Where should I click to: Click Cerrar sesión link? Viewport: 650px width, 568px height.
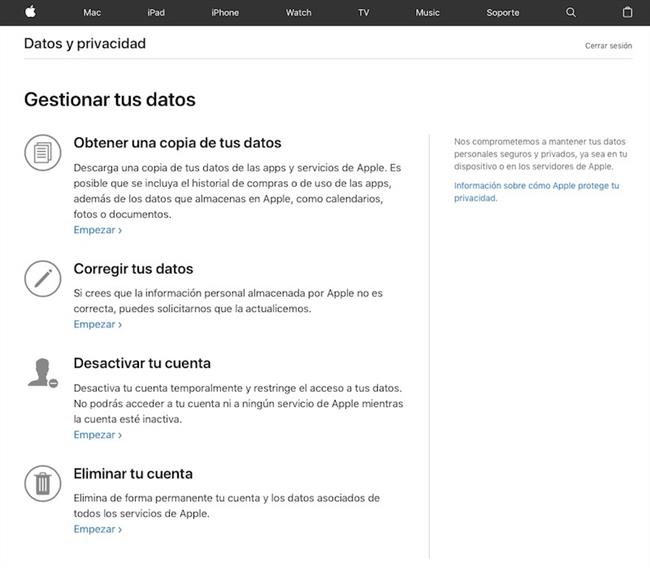(609, 46)
